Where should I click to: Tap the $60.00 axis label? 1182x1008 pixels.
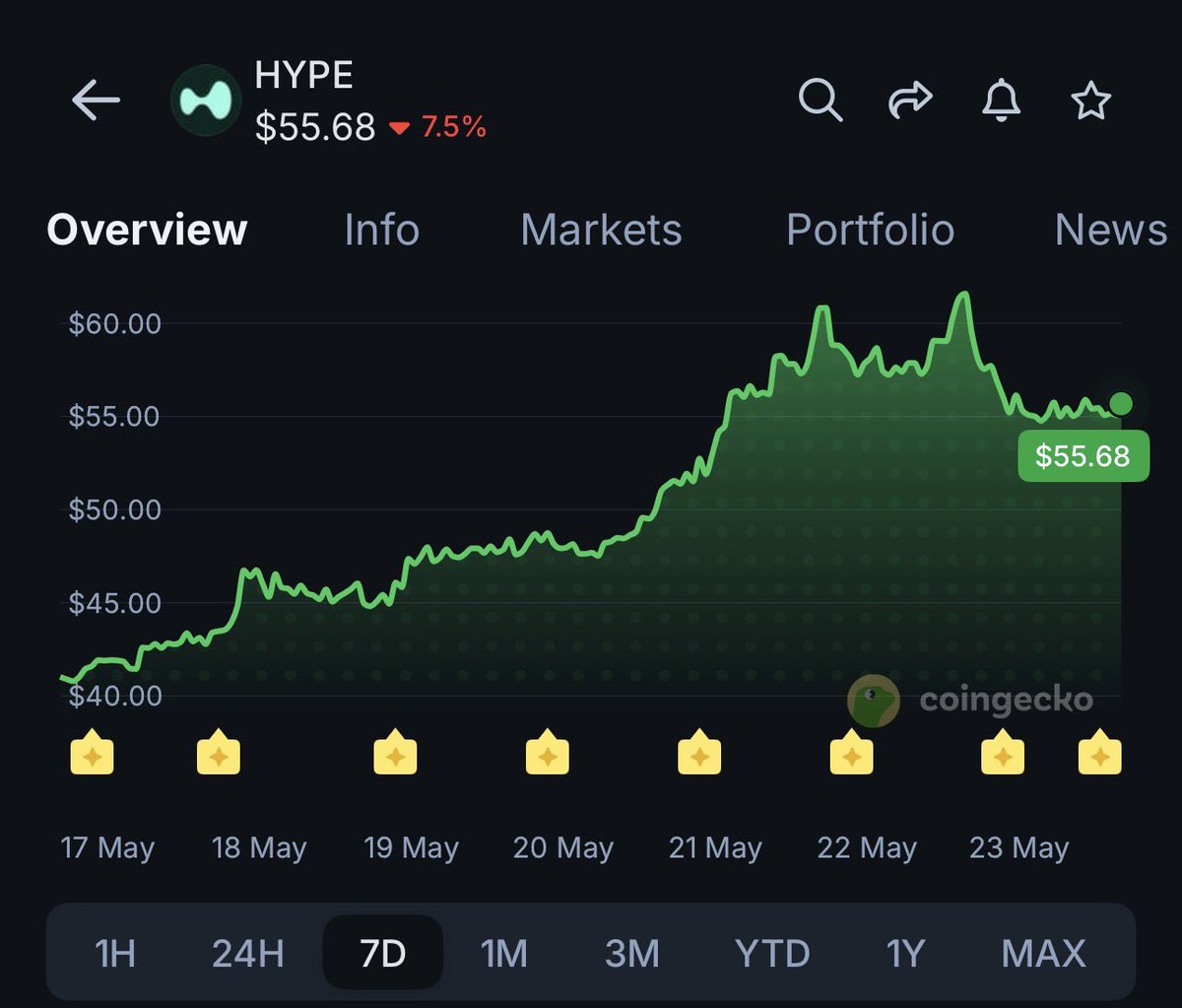114,323
